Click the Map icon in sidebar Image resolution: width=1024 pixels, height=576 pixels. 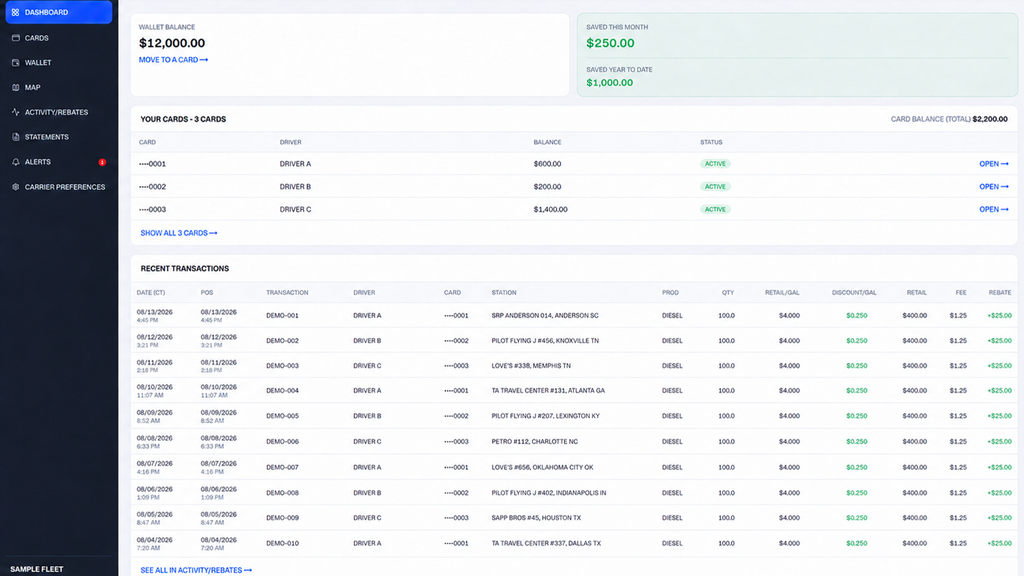(15, 88)
